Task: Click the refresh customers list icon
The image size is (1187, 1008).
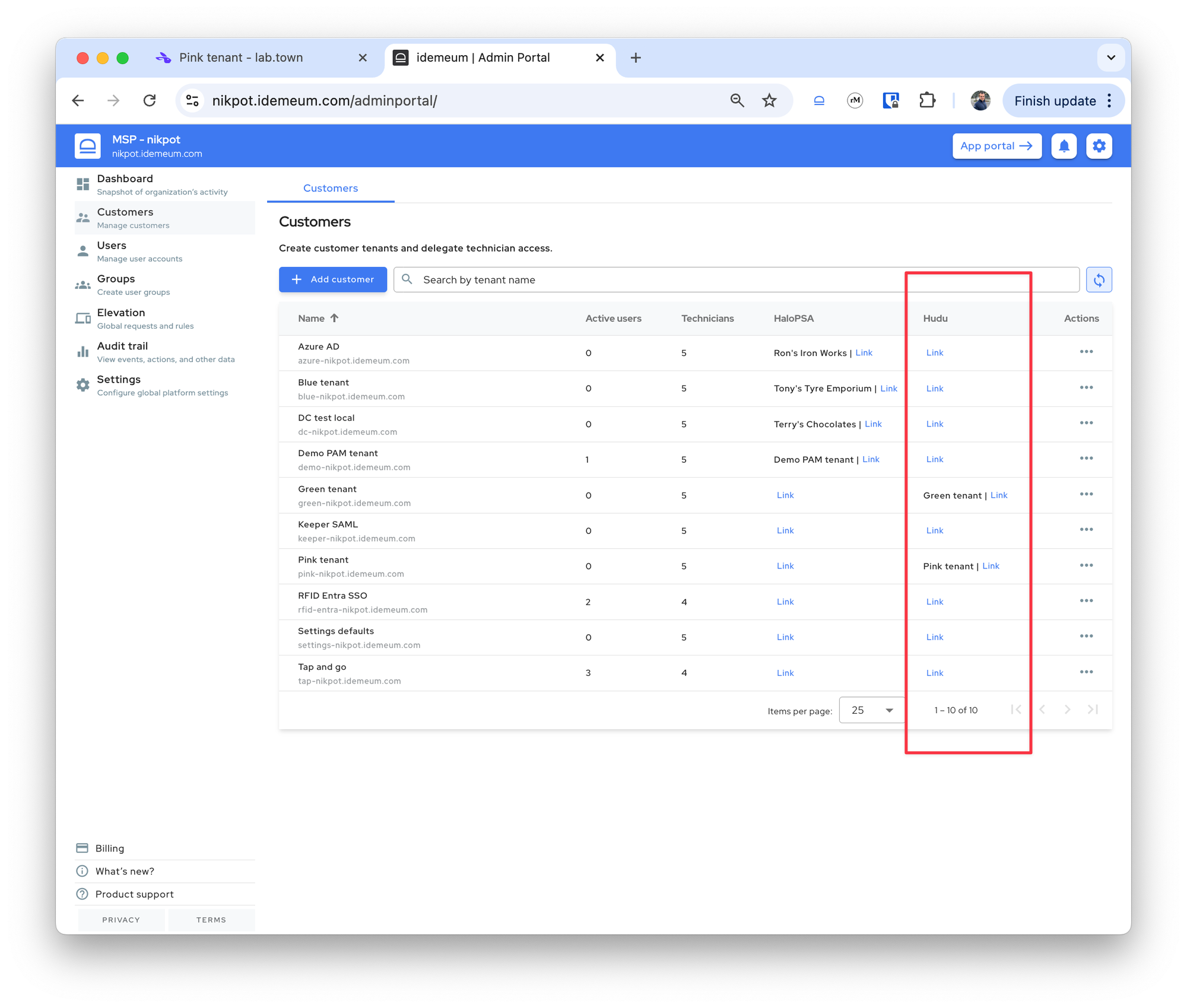Action: 1099,279
